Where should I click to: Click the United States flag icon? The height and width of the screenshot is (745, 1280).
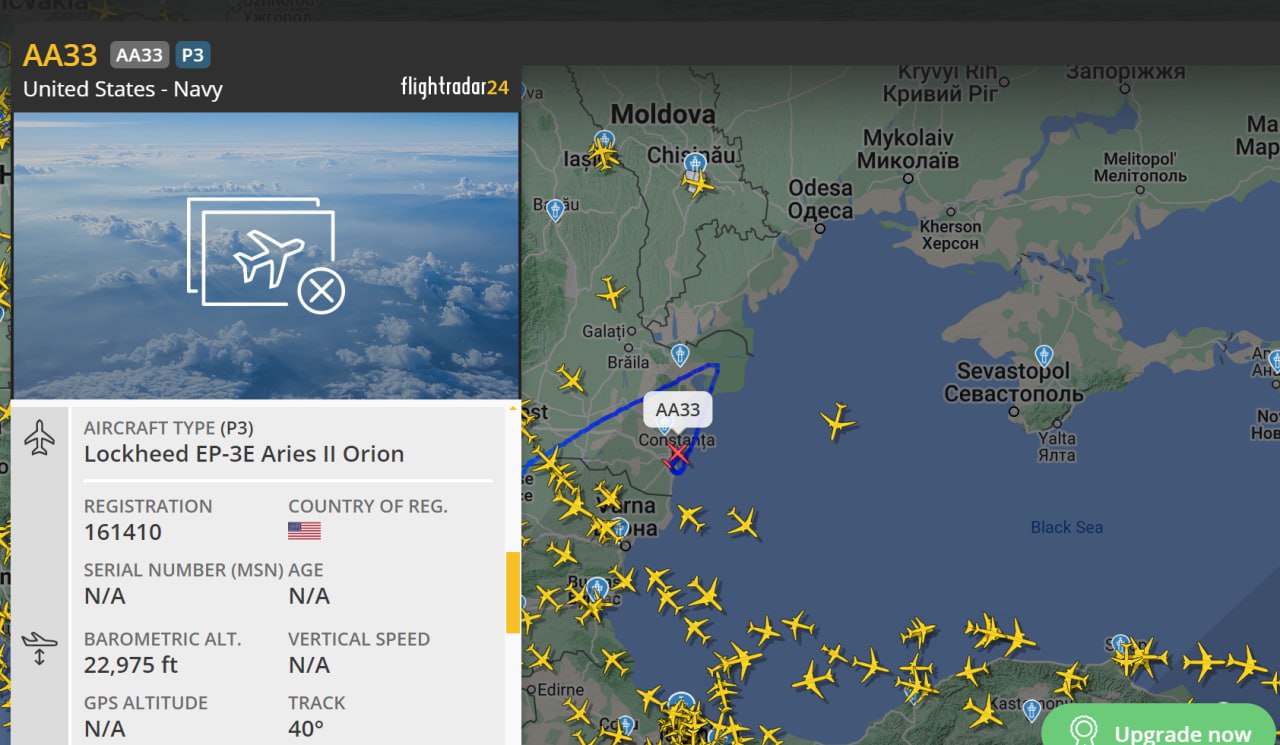pos(304,531)
